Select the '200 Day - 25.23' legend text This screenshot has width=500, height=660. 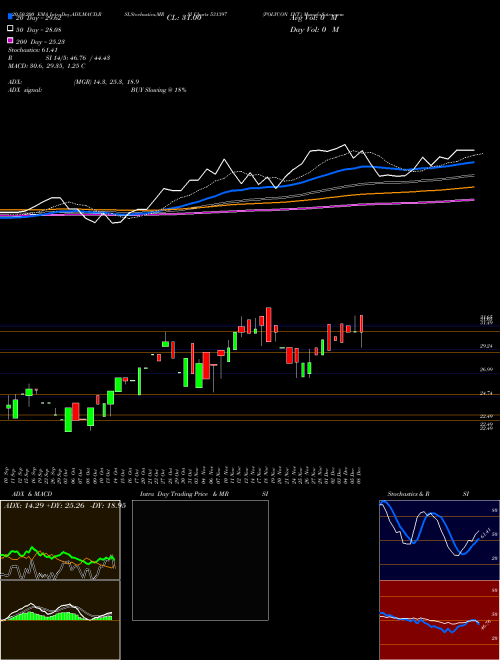click(40, 42)
